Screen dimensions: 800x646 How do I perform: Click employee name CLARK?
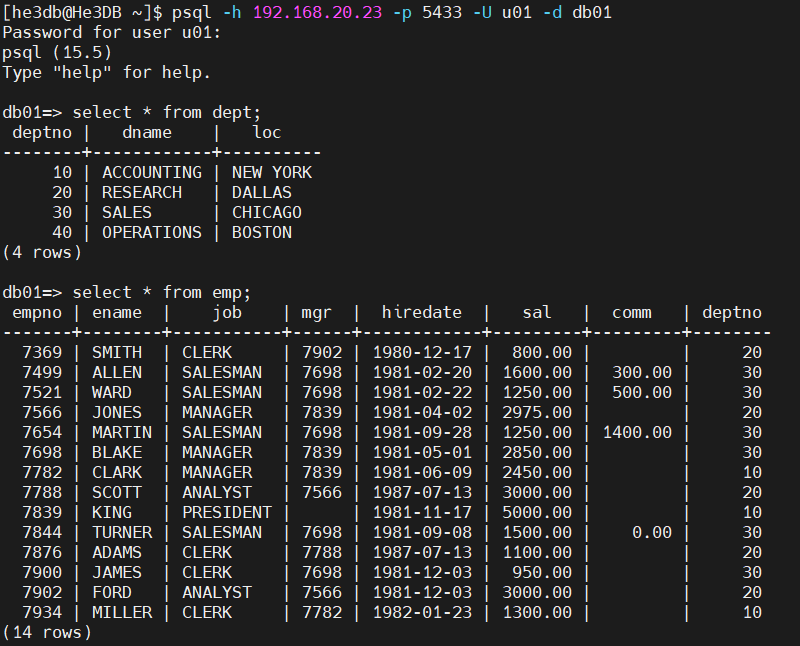[x=117, y=473]
